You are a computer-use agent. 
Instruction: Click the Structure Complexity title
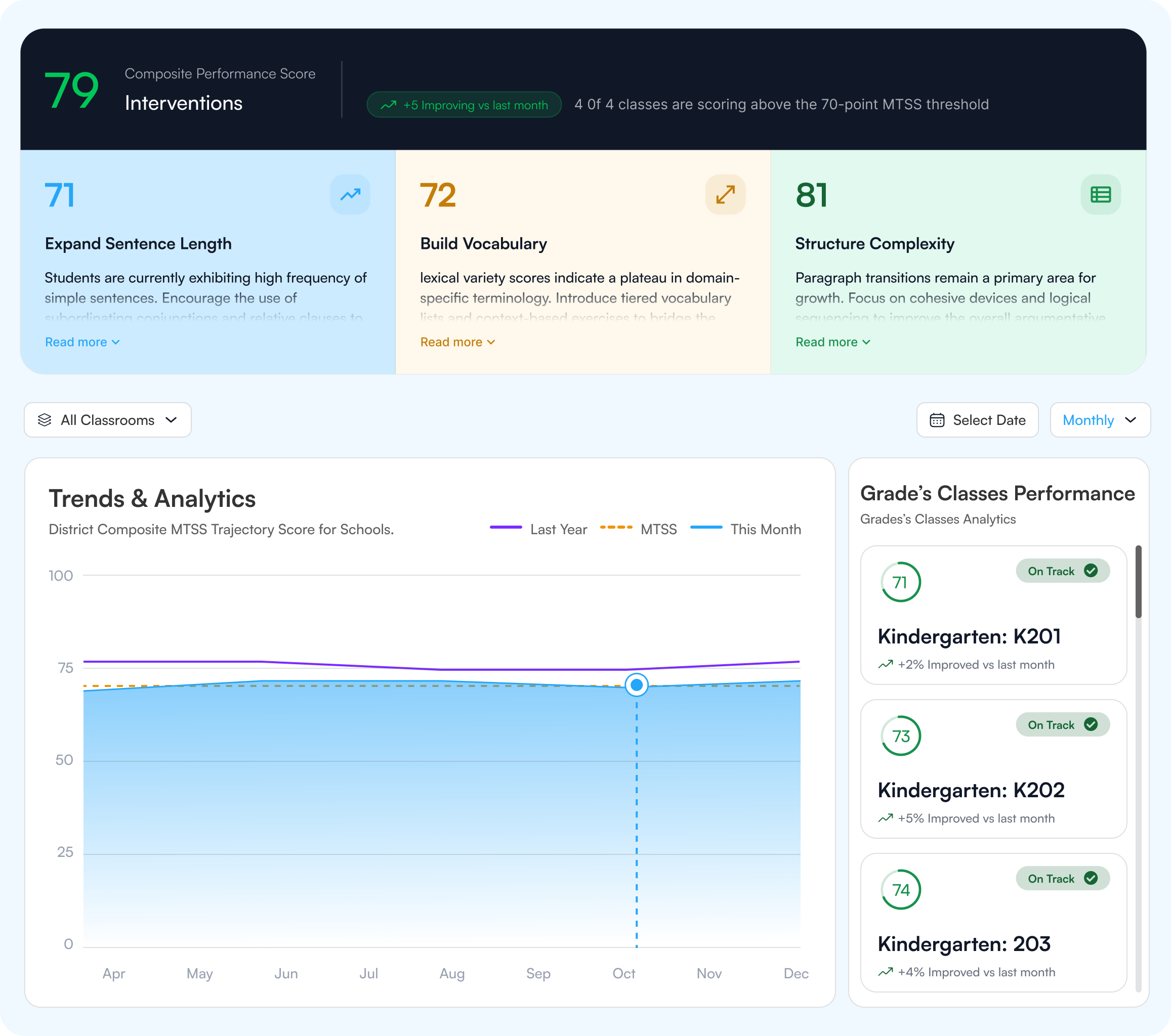(x=875, y=244)
